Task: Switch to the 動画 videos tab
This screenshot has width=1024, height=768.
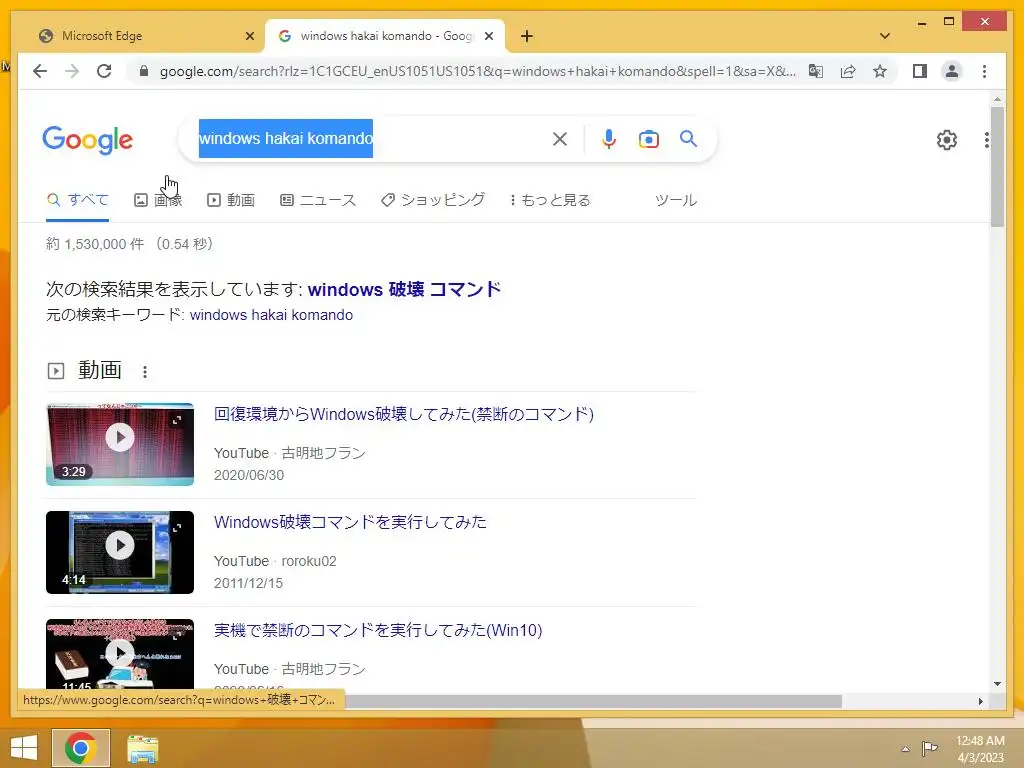Action: [x=231, y=200]
